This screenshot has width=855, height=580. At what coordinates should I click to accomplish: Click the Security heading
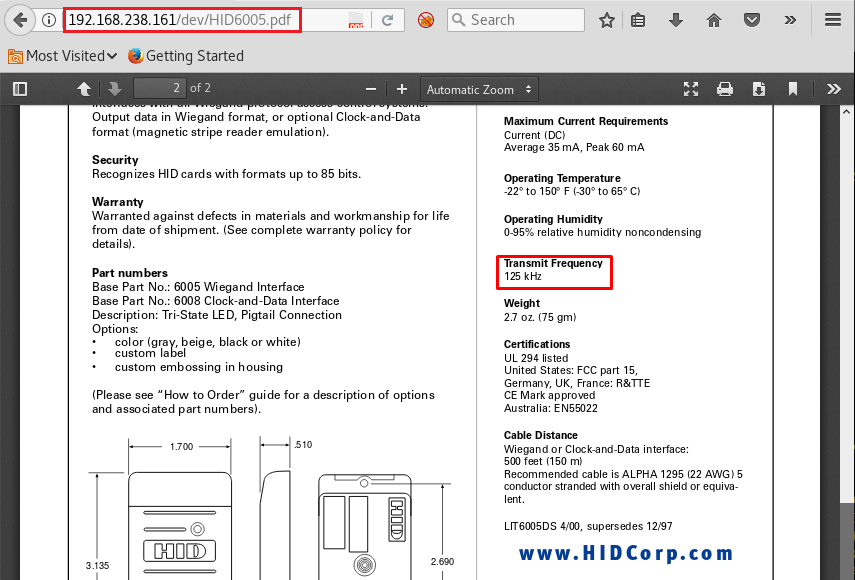point(115,160)
